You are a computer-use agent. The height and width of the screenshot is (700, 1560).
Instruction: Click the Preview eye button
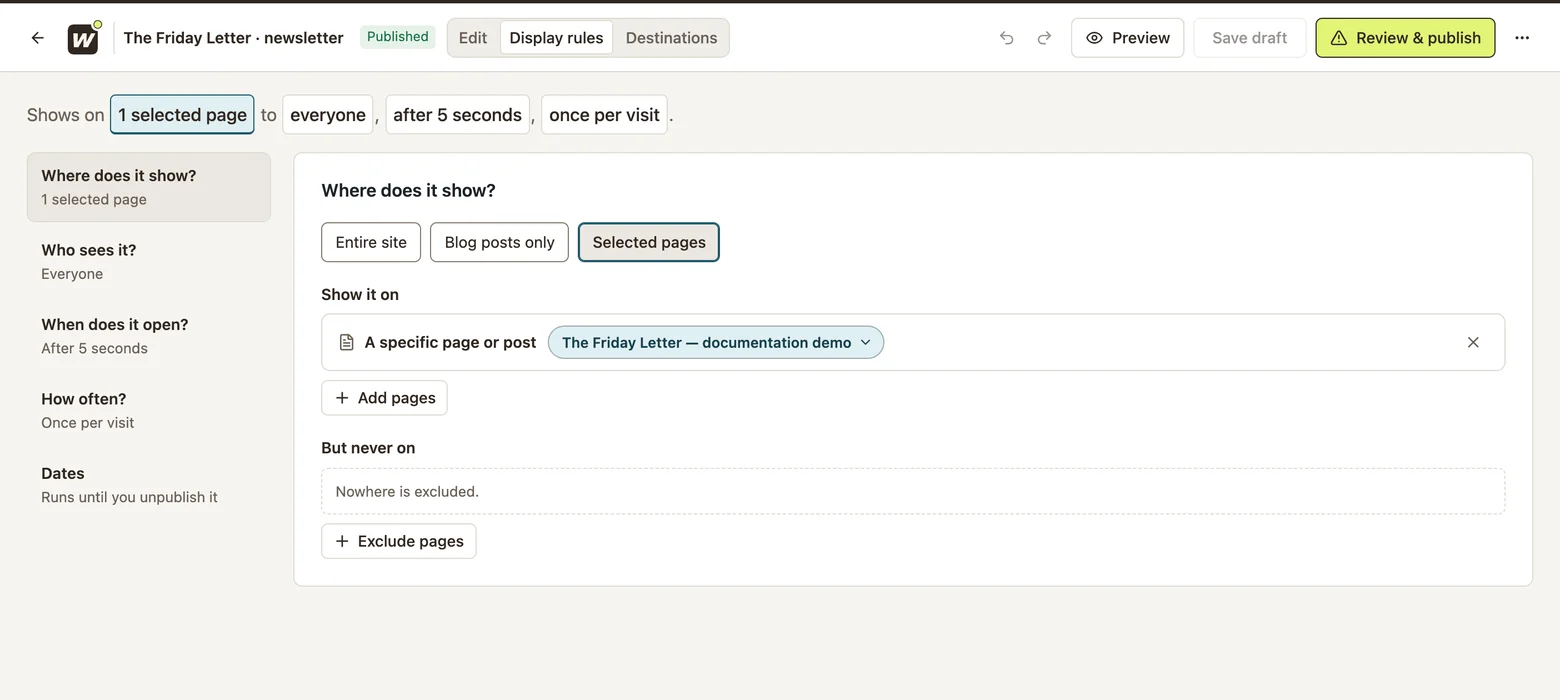point(1127,38)
